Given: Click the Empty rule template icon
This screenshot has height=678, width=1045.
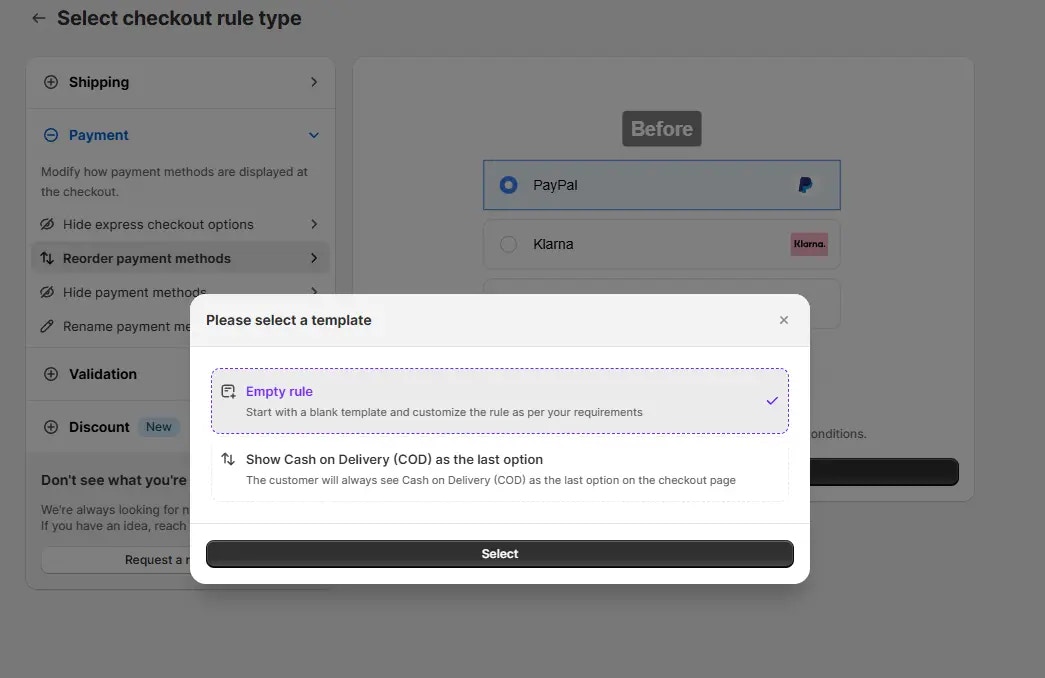Looking at the screenshot, I should tap(228, 391).
